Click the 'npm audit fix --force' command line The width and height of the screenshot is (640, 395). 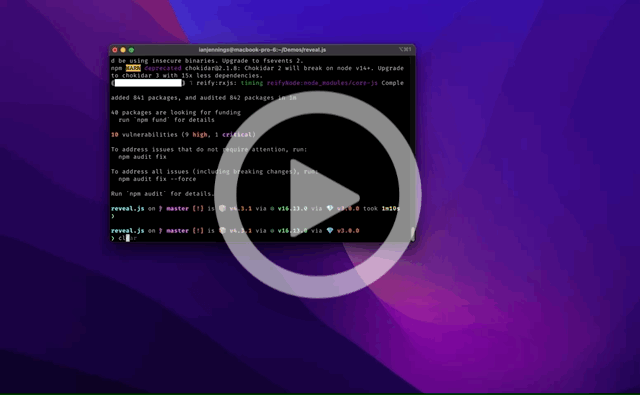point(157,179)
